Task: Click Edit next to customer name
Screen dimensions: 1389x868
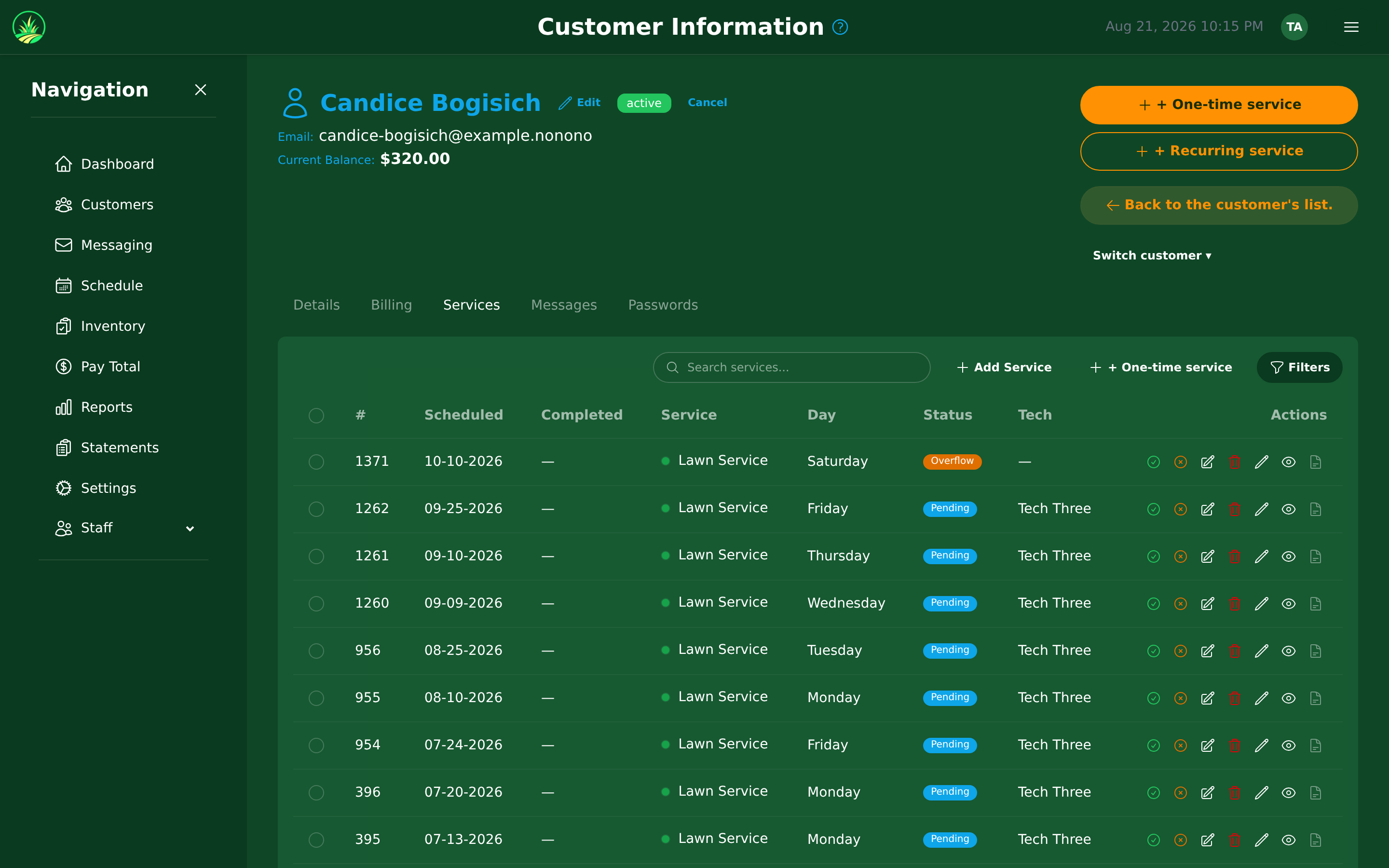Action: (x=580, y=103)
